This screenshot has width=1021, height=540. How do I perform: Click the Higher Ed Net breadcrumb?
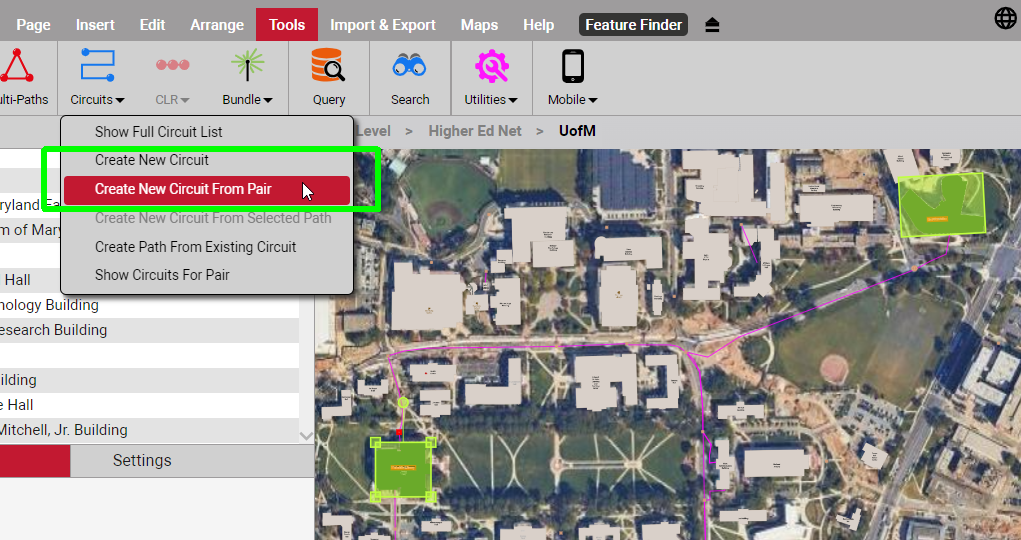[475, 131]
